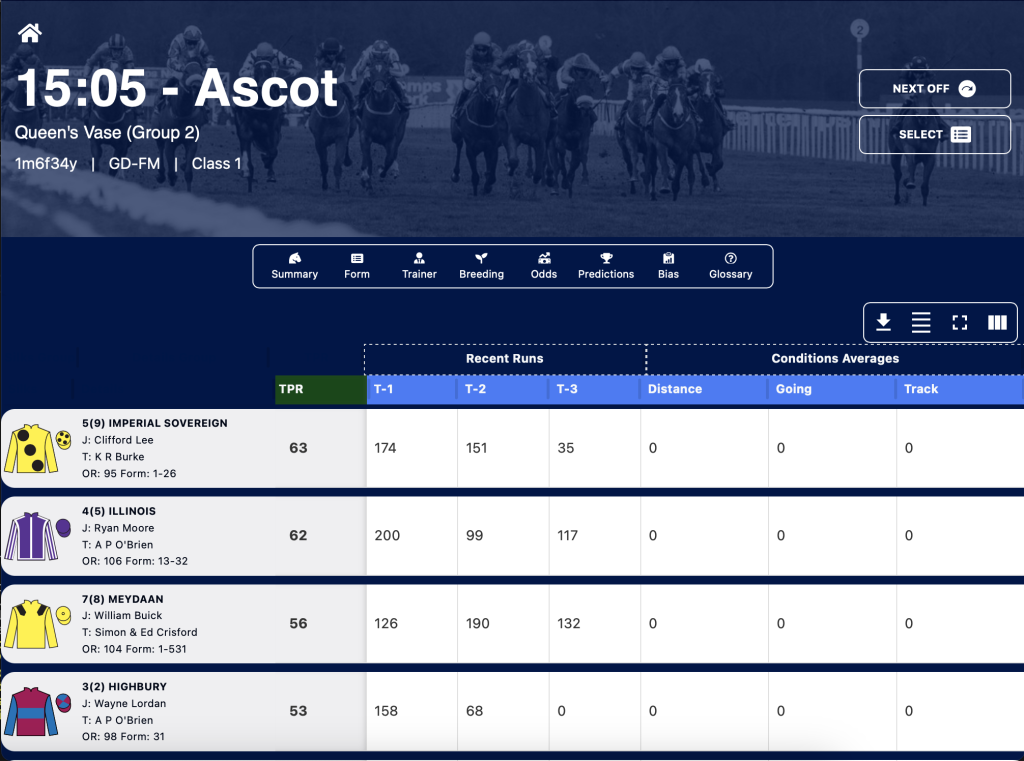
Task: Toggle fullscreen table view icon
Action: [959, 322]
